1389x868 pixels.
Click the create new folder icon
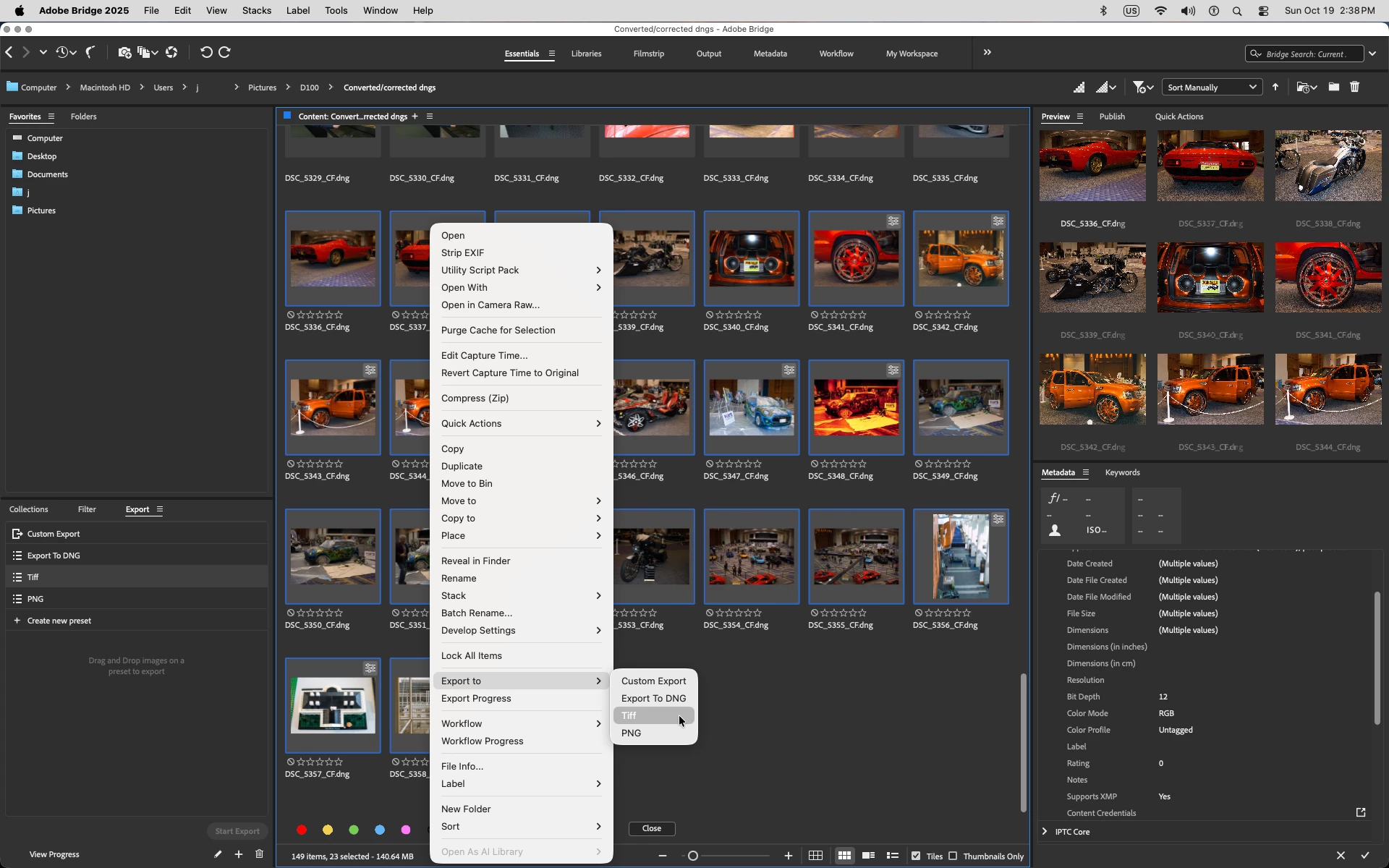pyautogui.click(x=1333, y=88)
